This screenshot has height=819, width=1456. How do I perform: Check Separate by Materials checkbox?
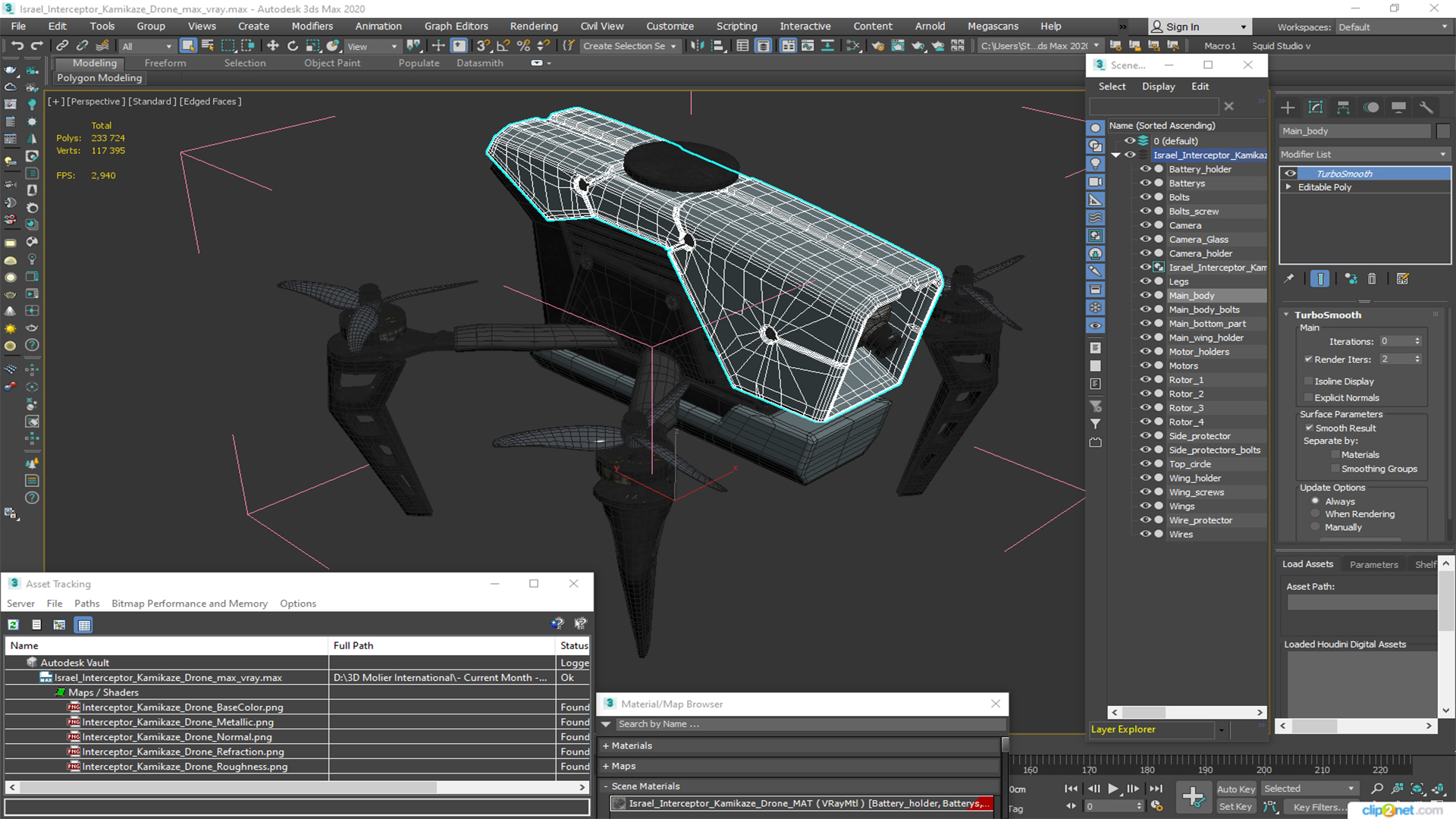pos(1335,455)
